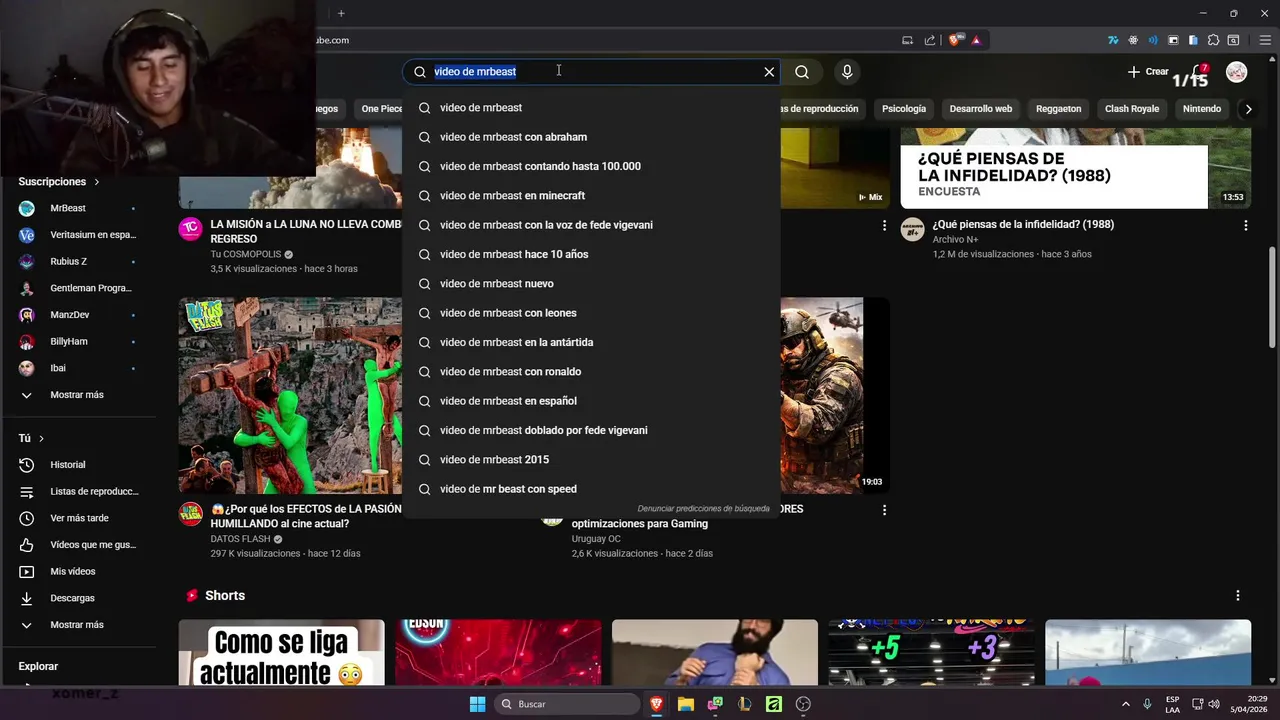Open options menu for Uruguay OC video

click(x=884, y=510)
